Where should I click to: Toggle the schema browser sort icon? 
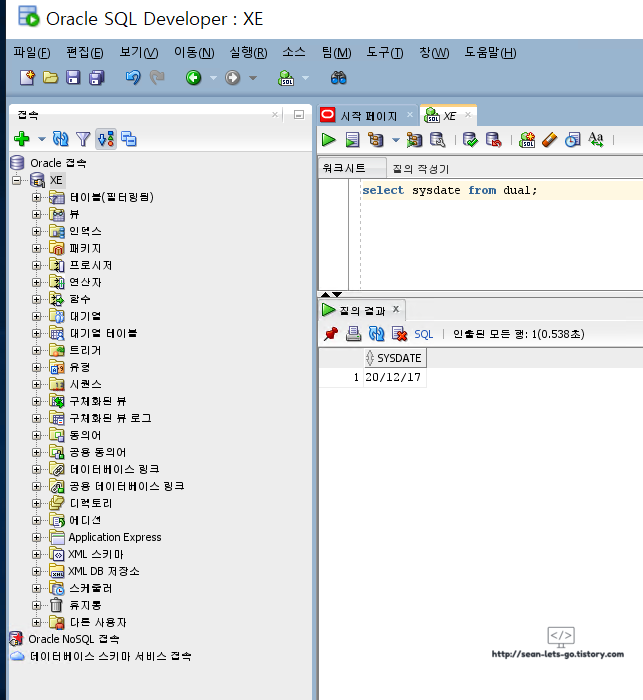[x=106, y=139]
